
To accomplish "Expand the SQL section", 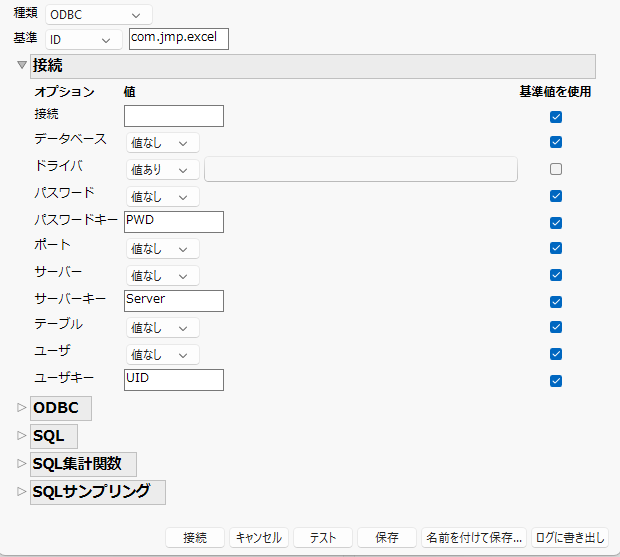I will point(21,436).
